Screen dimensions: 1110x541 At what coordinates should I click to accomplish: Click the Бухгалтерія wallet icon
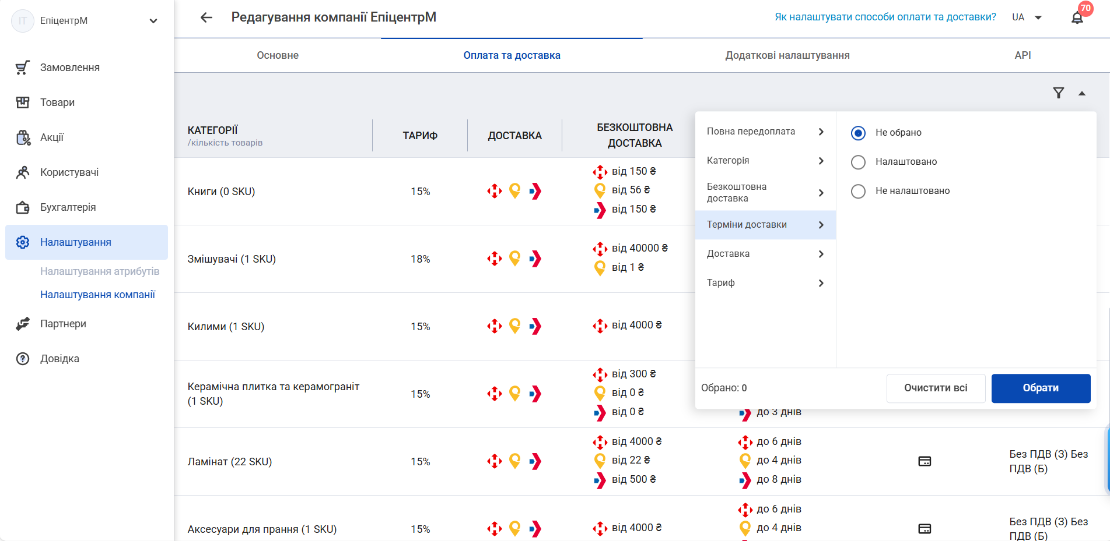tap(23, 207)
